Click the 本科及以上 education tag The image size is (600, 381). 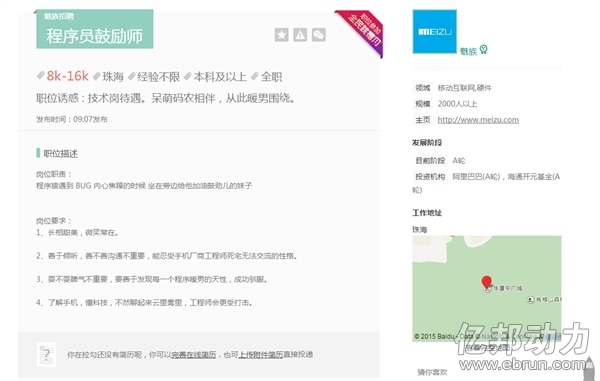point(220,77)
